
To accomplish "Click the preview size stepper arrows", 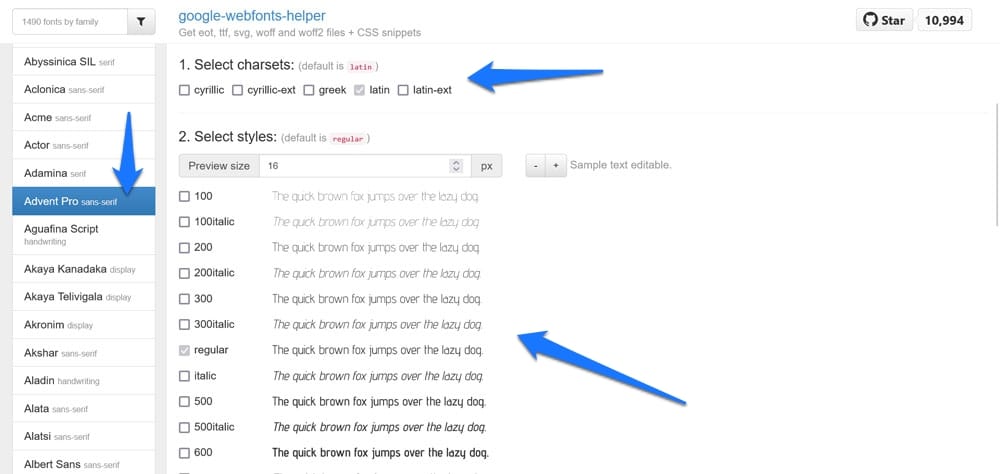I will click(x=457, y=166).
